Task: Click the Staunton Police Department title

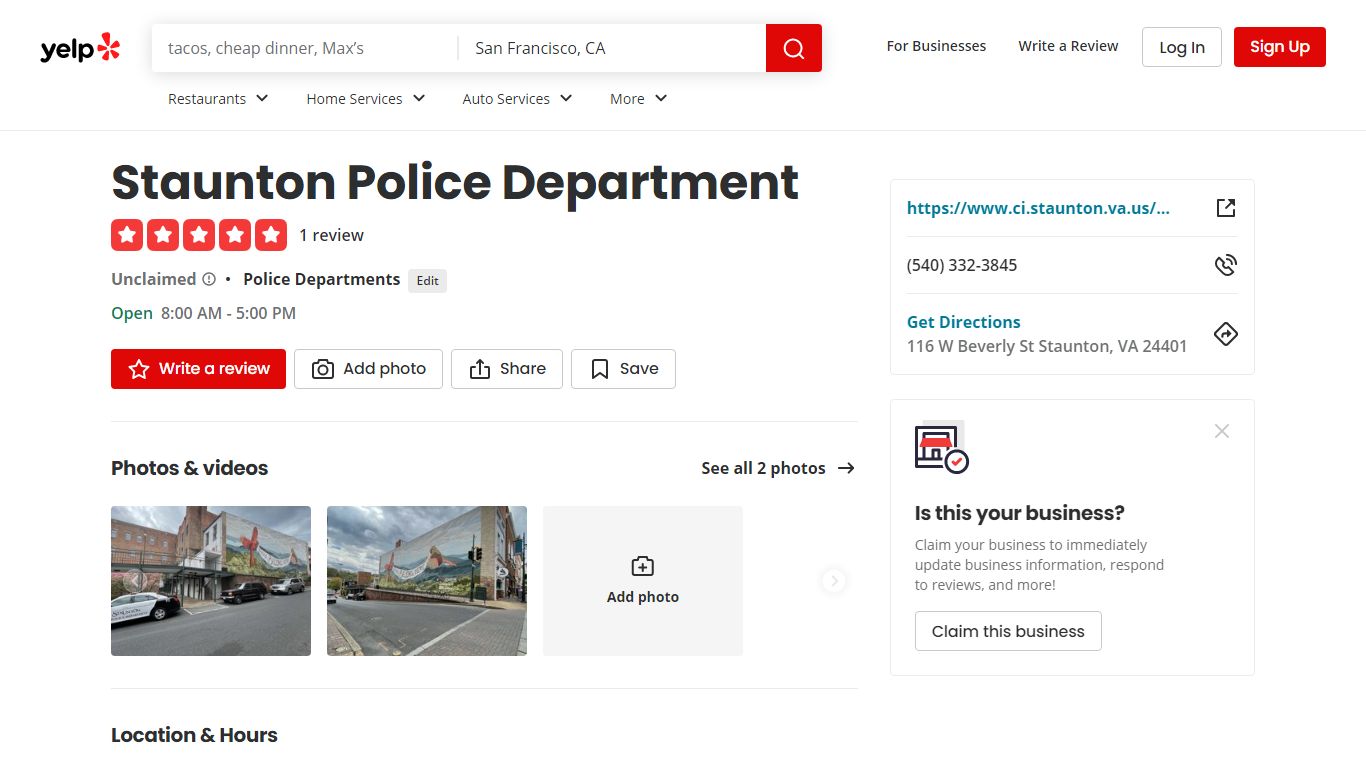Action: point(455,182)
